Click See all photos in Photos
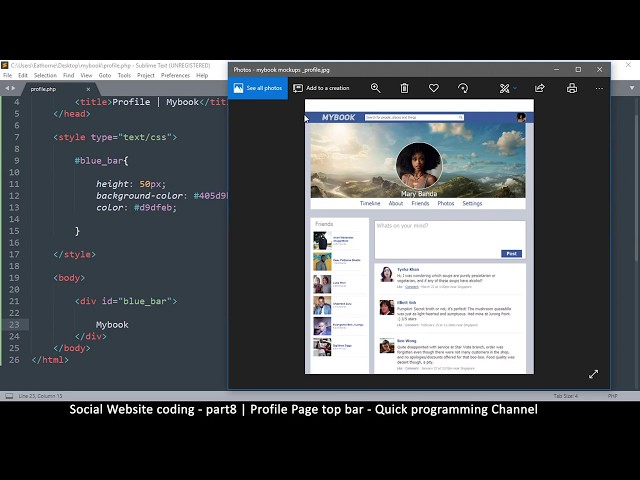Screen dimensions: 640x480 click(x=258, y=88)
